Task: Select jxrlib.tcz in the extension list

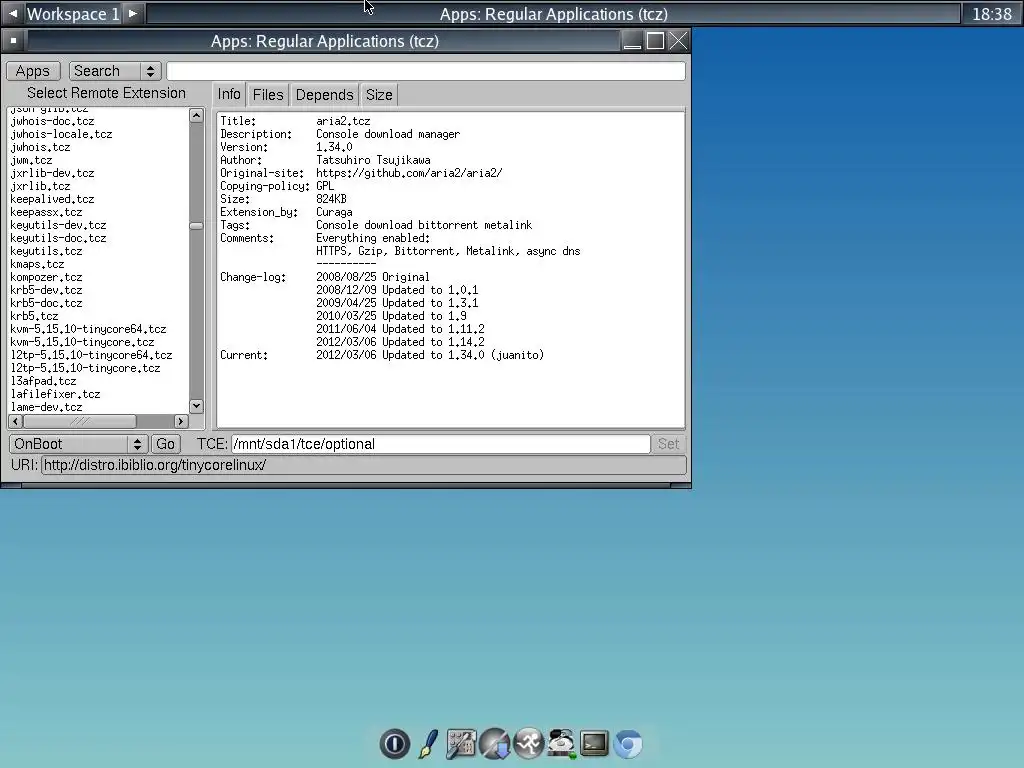Action: tap(40, 186)
